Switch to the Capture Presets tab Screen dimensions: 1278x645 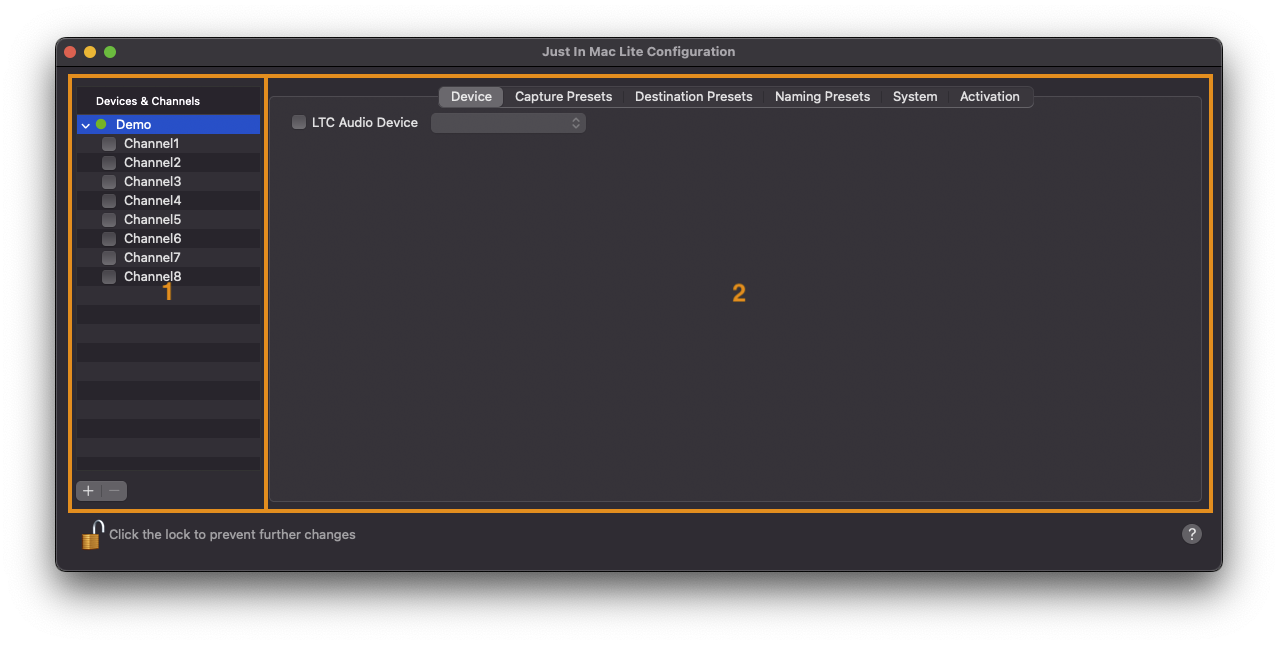563,96
